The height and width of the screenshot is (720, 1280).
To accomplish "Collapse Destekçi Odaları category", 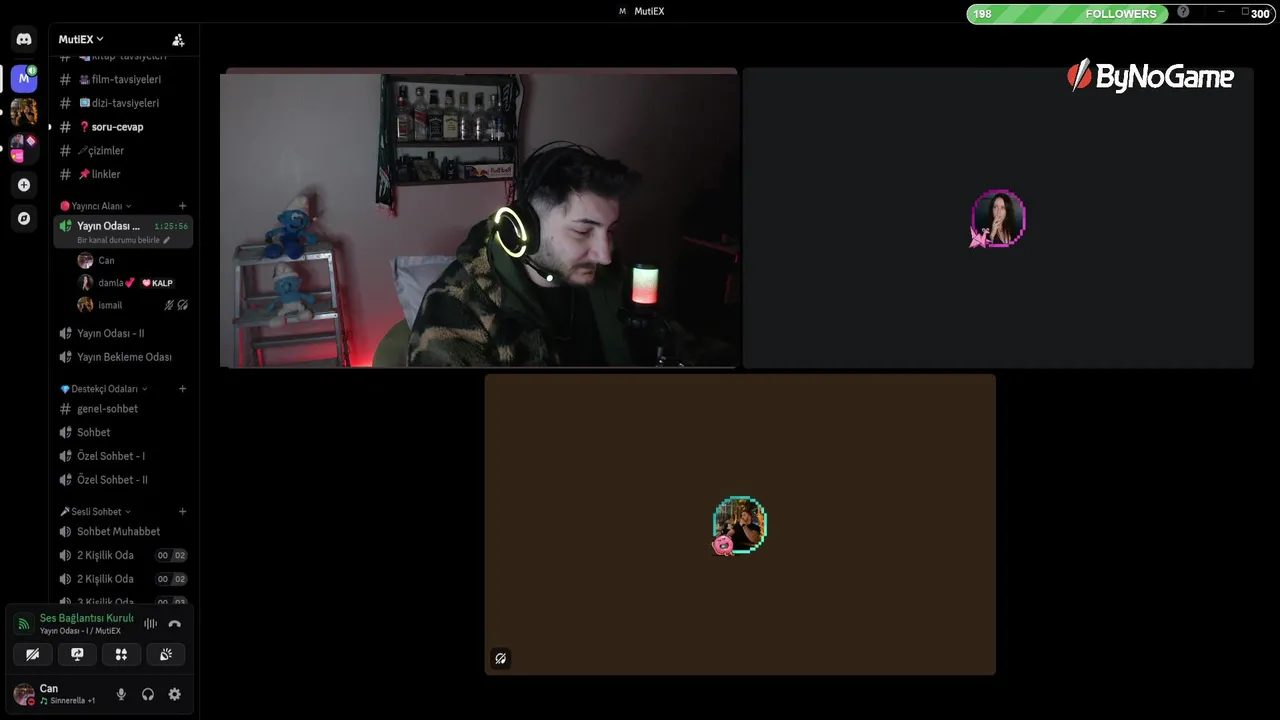I will (104, 389).
